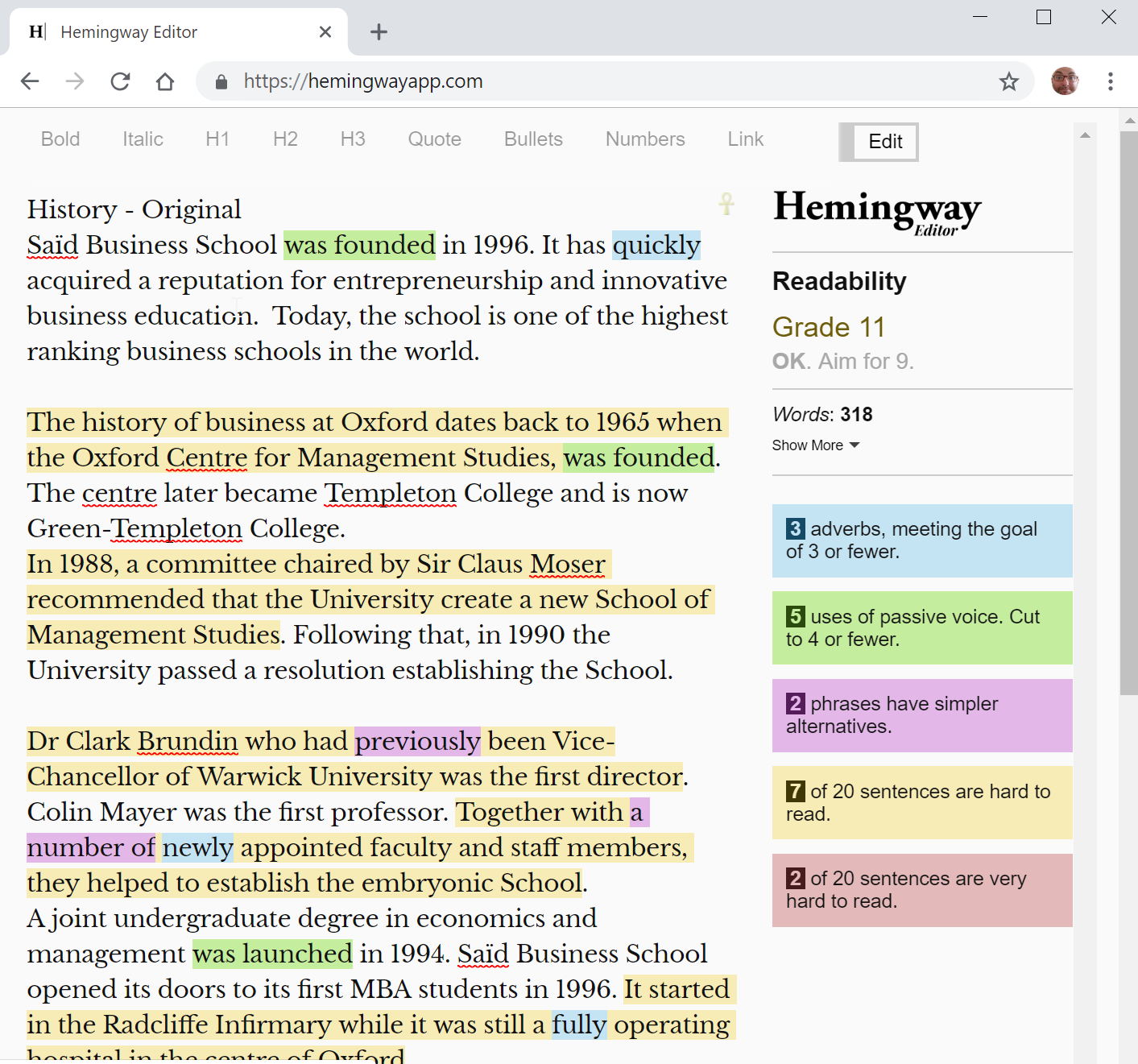Screen dimensions: 1138x1064
Task: Insert Numbers list
Action: (645, 139)
